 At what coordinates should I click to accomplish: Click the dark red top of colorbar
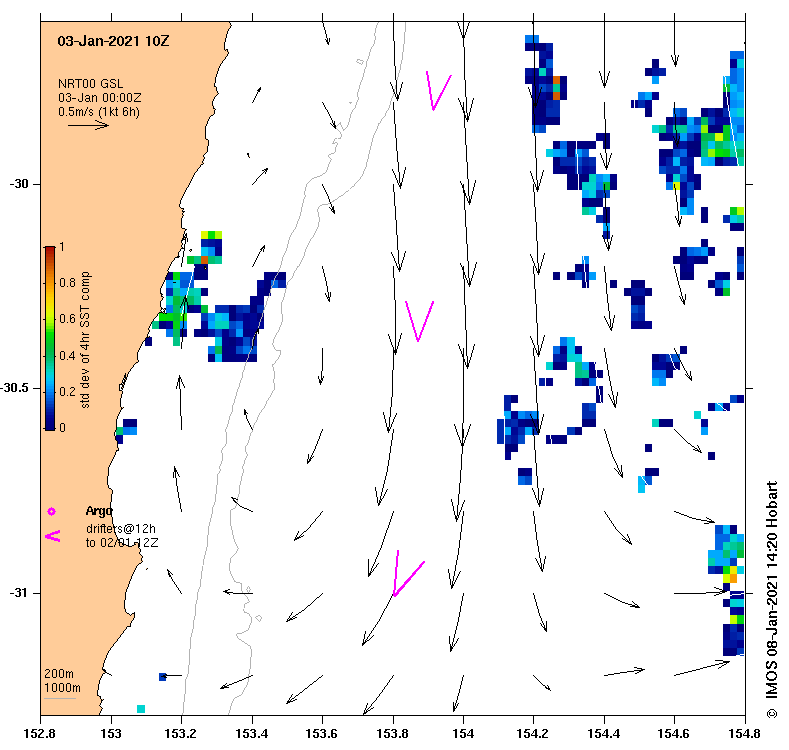point(50,250)
